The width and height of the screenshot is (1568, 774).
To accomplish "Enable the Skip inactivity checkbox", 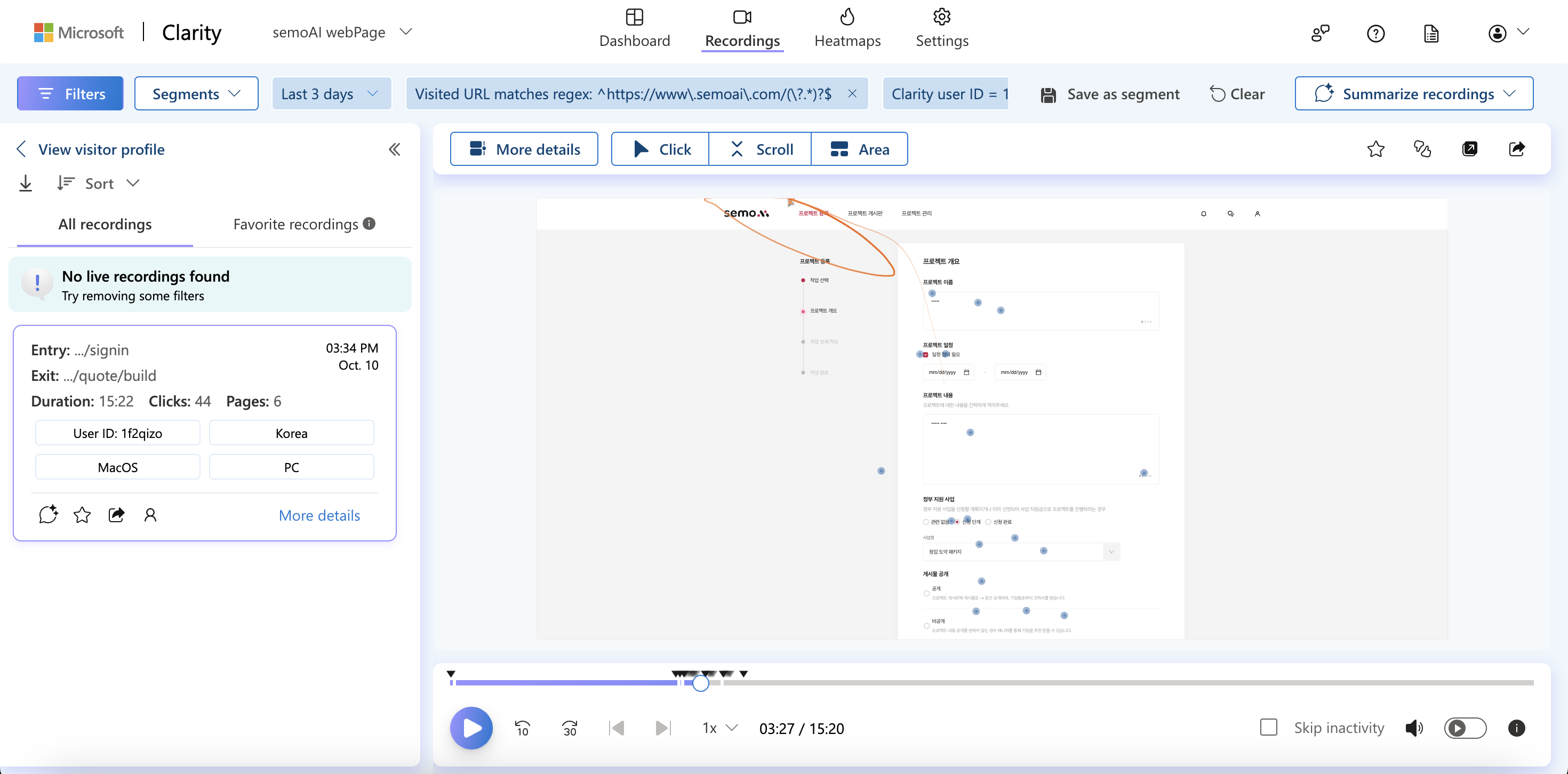I will coord(1268,728).
